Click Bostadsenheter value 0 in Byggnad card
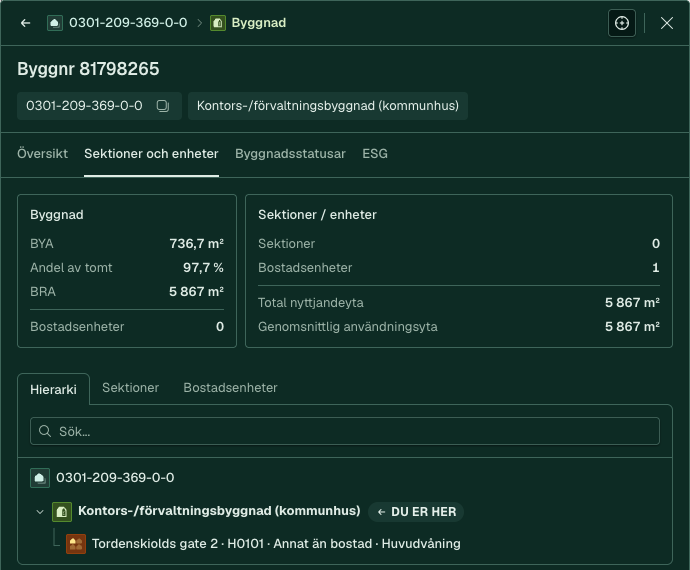The height and width of the screenshot is (570, 690). tap(220, 327)
